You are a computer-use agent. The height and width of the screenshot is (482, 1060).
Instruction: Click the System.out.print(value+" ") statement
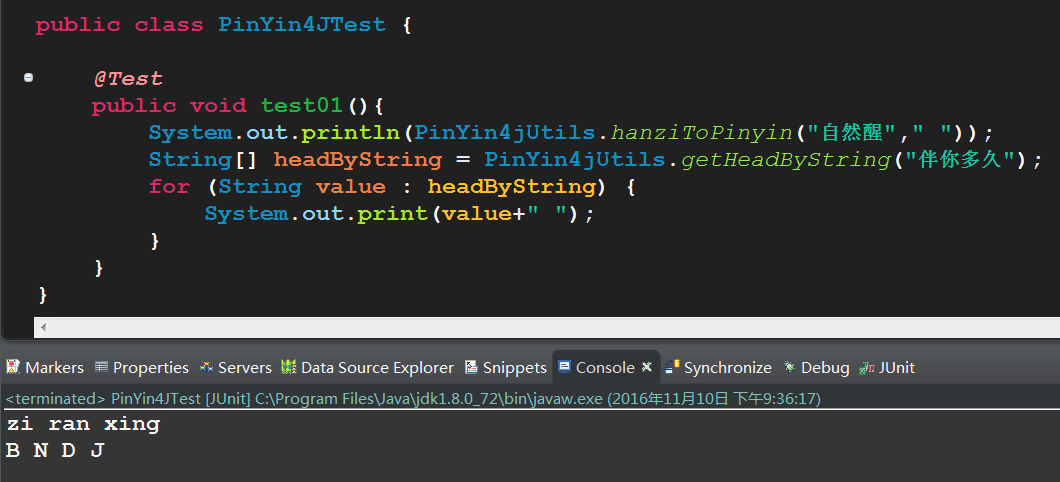click(x=400, y=214)
